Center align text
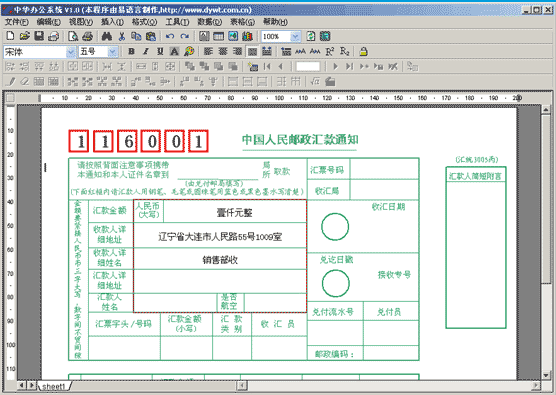 click(x=223, y=51)
